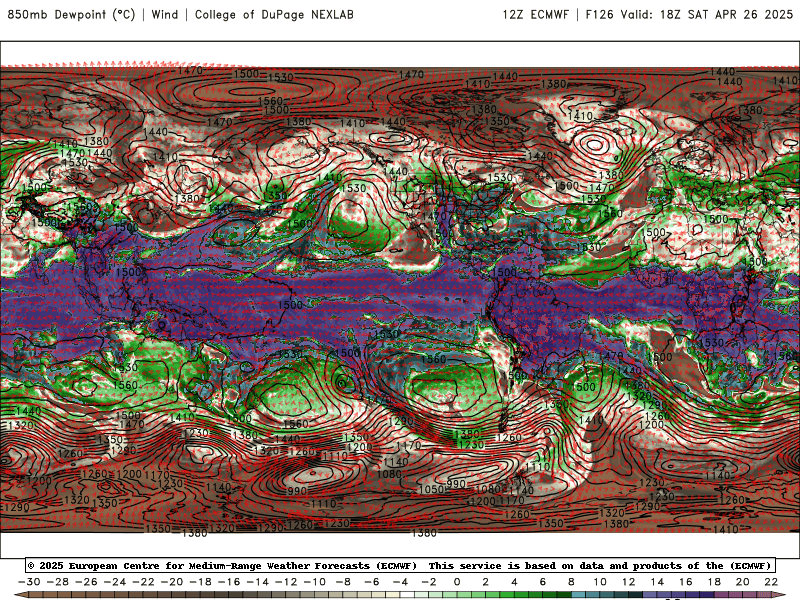Click the '1050' contour label on the map
The height and width of the screenshot is (600, 800).
point(431,489)
